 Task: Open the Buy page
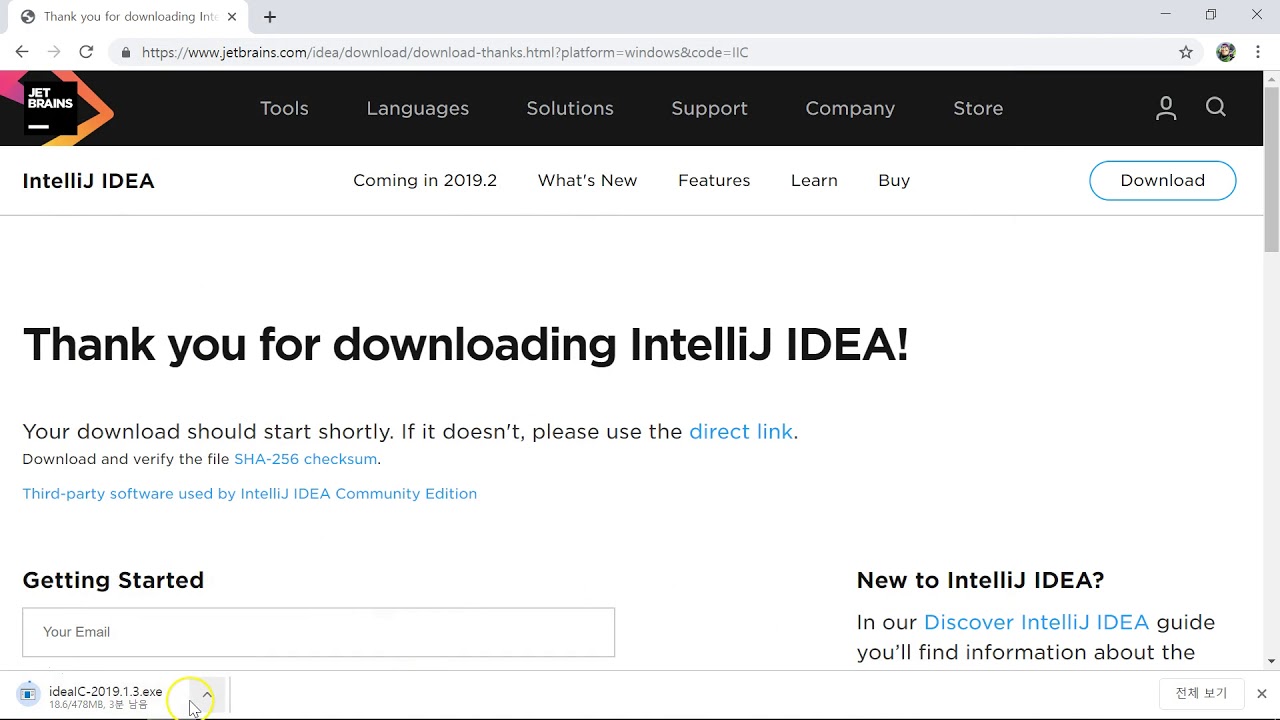pos(894,180)
